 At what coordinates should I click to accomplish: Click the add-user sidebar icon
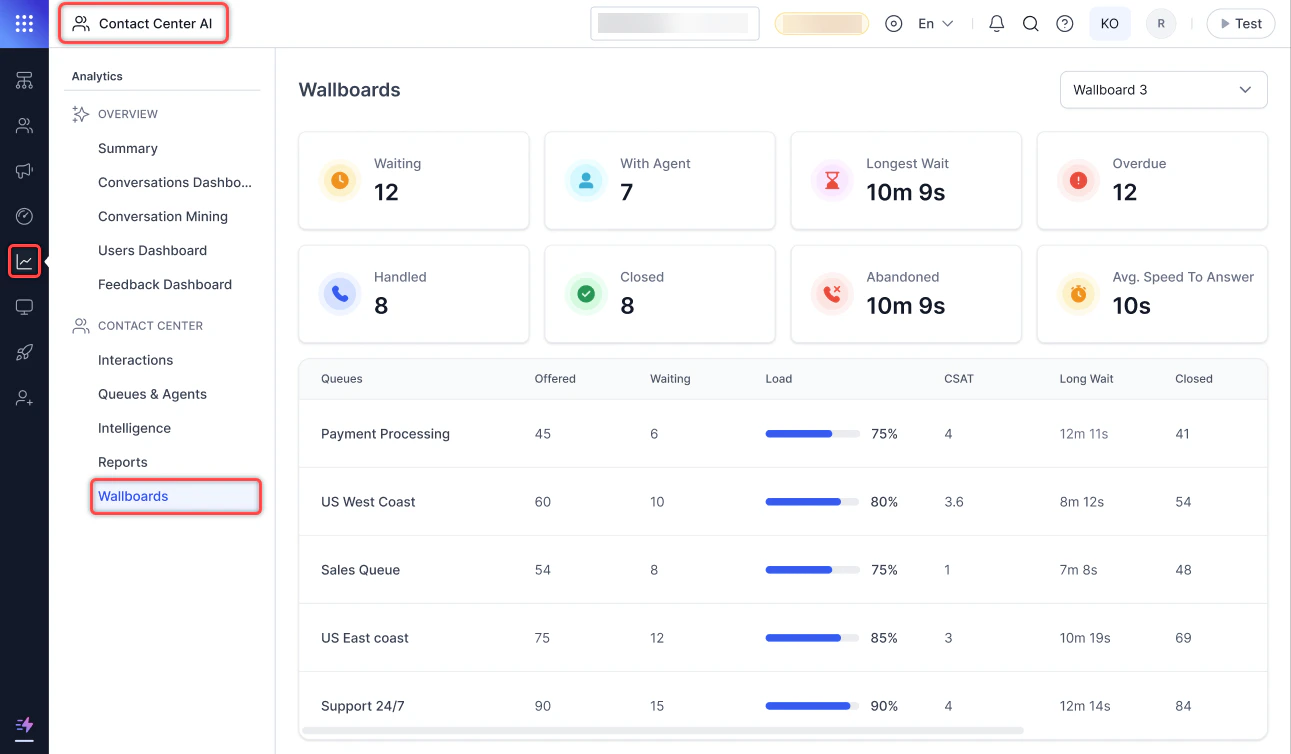tap(24, 397)
